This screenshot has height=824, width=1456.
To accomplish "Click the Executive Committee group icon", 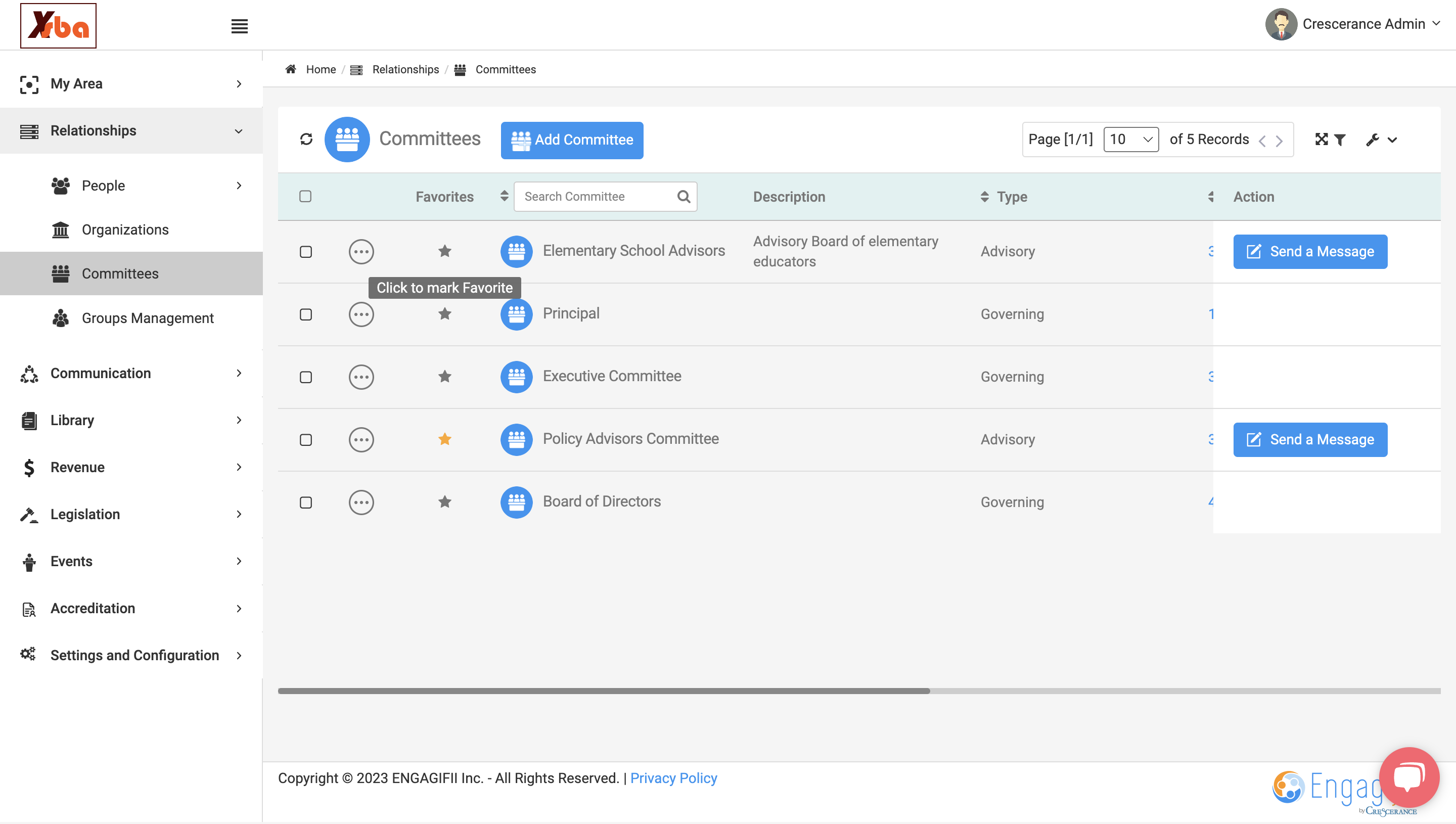I will 516,377.
